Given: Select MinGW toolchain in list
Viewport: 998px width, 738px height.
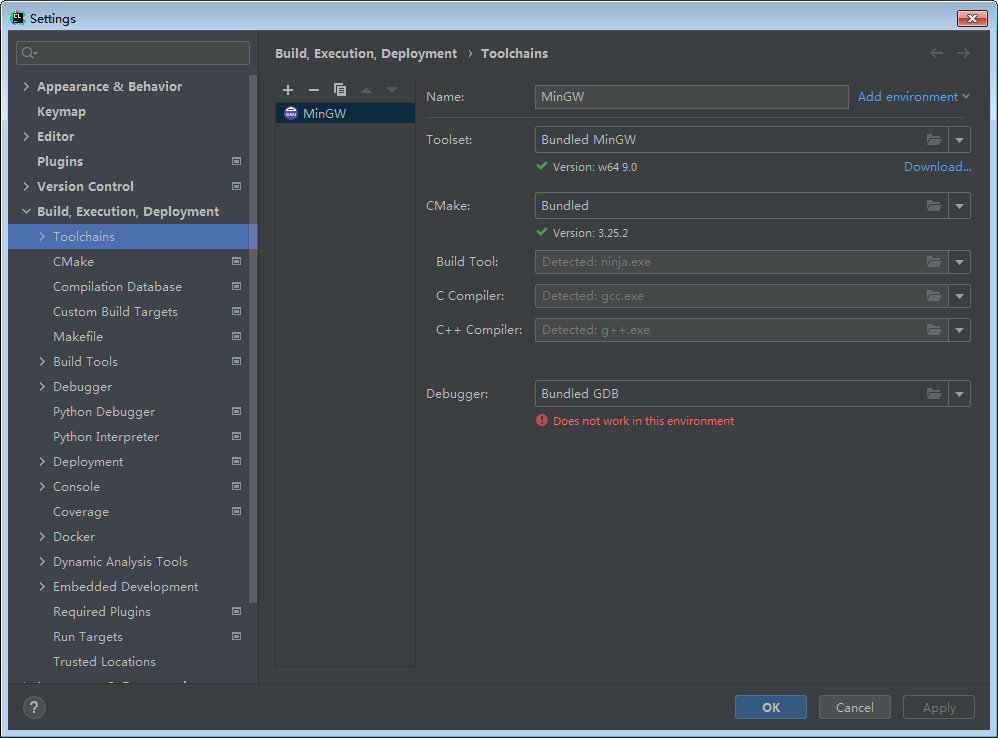Looking at the screenshot, I should click(345, 113).
